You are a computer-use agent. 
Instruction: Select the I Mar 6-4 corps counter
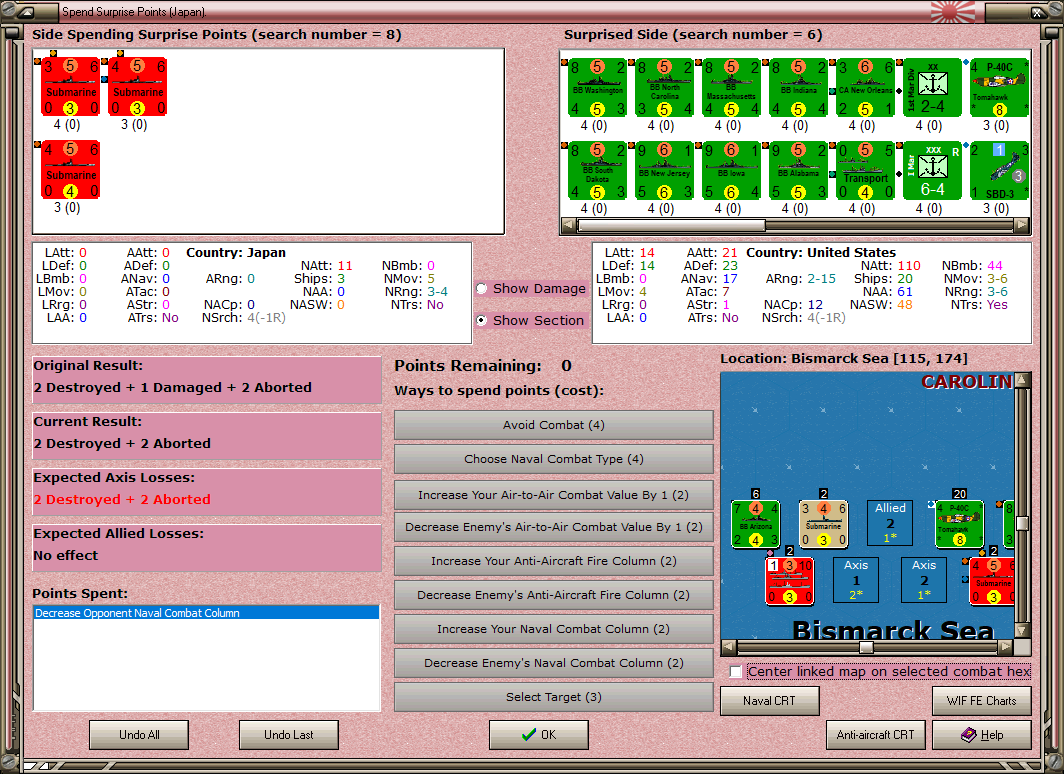(933, 171)
